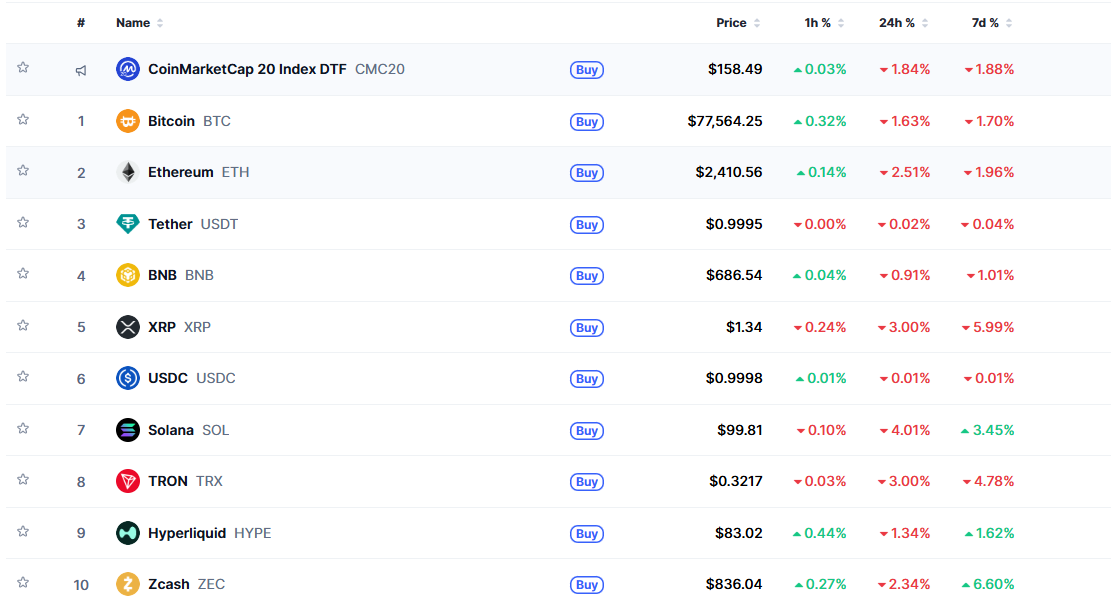The height and width of the screenshot is (609, 1111).
Task: Click Buy button for USDC
Action: tap(587, 379)
